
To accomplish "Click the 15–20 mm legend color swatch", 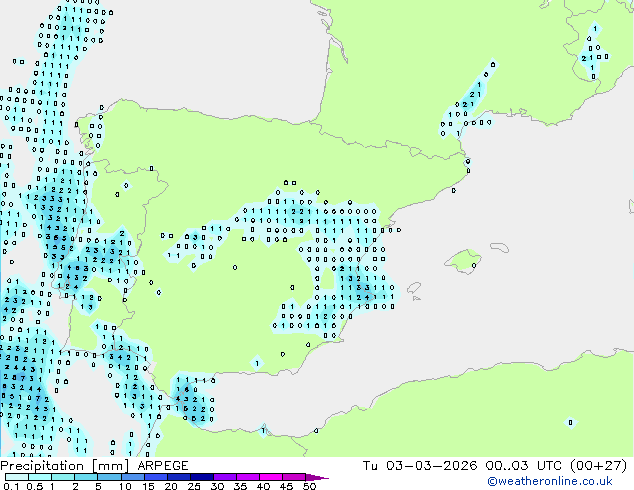I will click(155, 477).
